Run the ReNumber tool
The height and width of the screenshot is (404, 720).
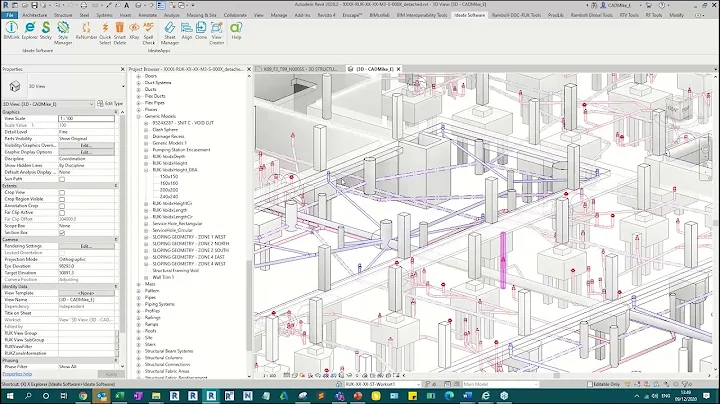[x=86, y=31]
